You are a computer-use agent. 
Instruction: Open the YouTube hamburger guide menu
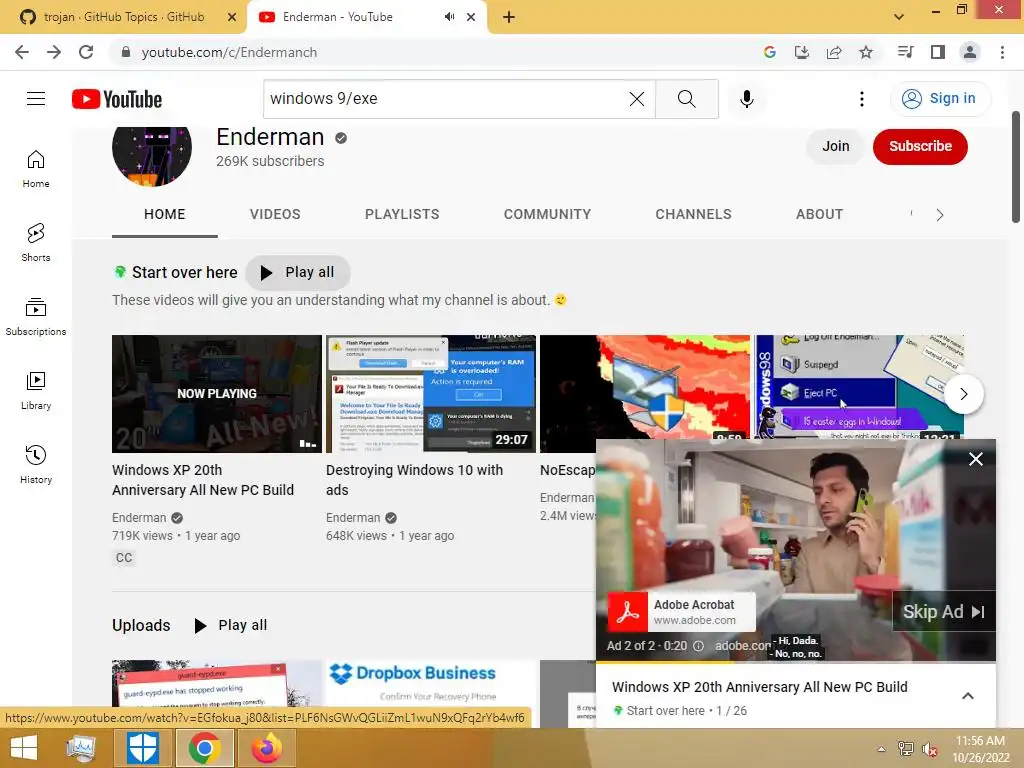click(x=36, y=99)
